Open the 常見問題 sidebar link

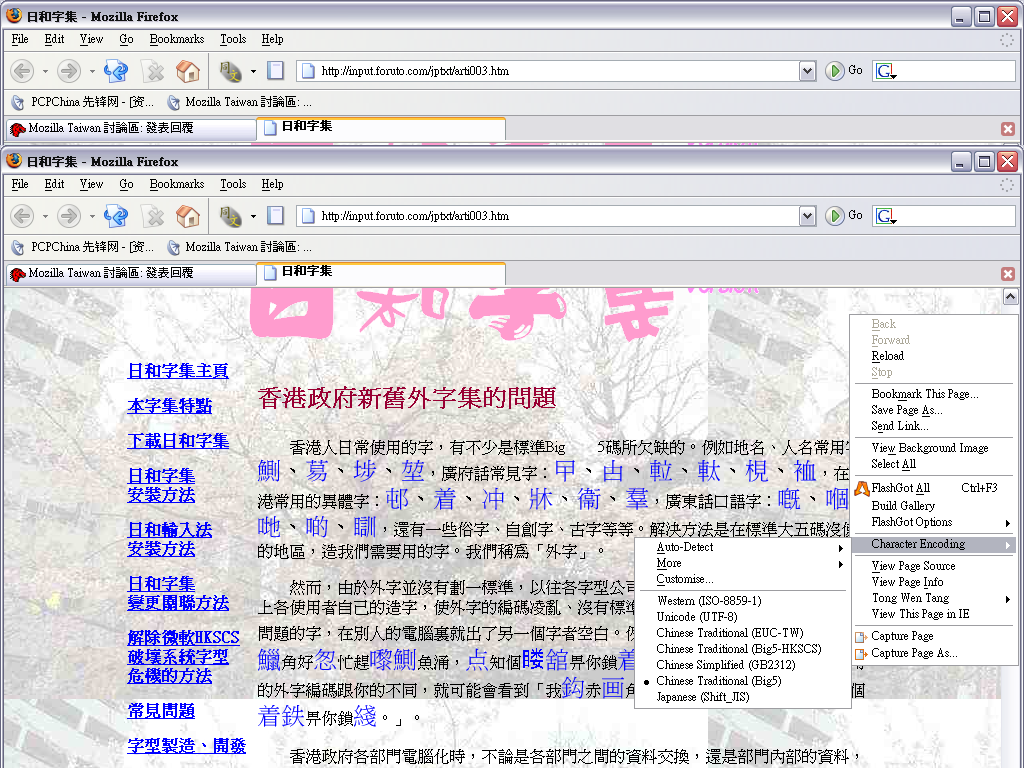161,711
